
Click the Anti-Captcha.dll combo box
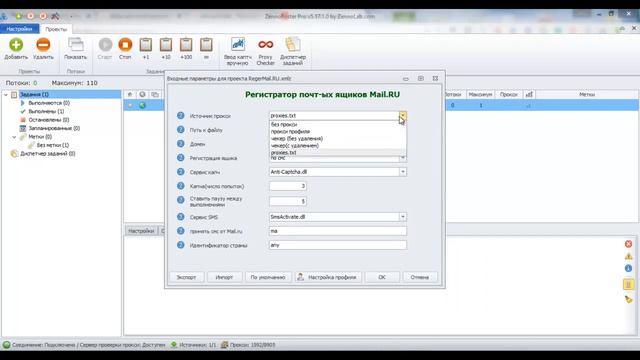click(338, 172)
